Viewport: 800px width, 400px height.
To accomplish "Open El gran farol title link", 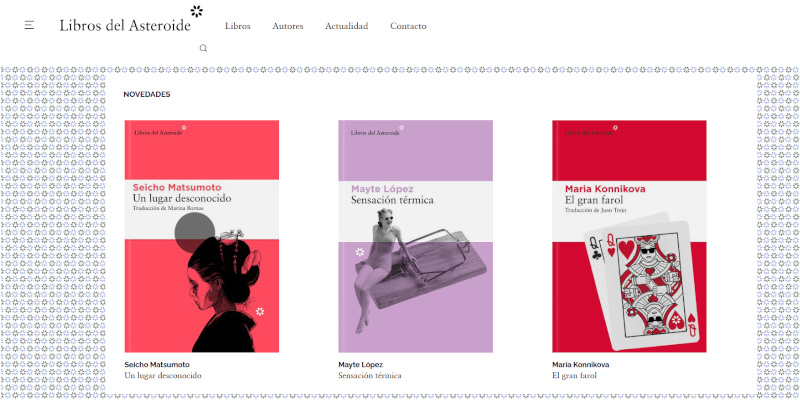I will (x=576, y=376).
